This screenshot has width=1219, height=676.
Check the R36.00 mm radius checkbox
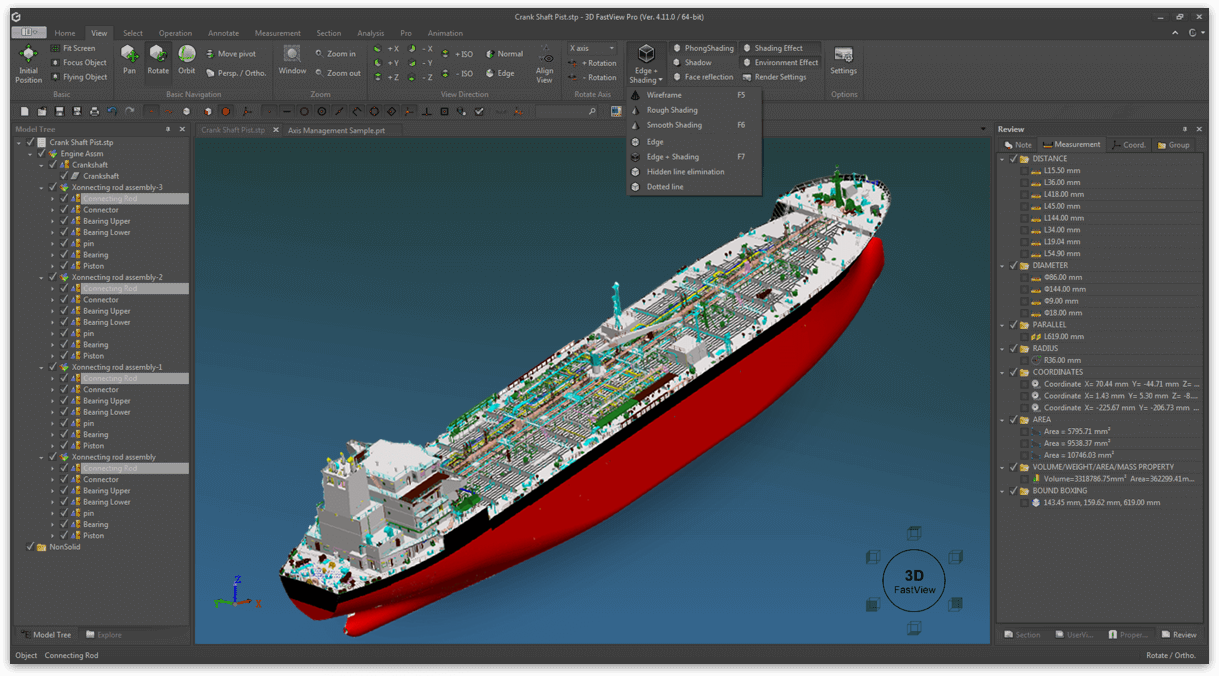(x=1023, y=360)
